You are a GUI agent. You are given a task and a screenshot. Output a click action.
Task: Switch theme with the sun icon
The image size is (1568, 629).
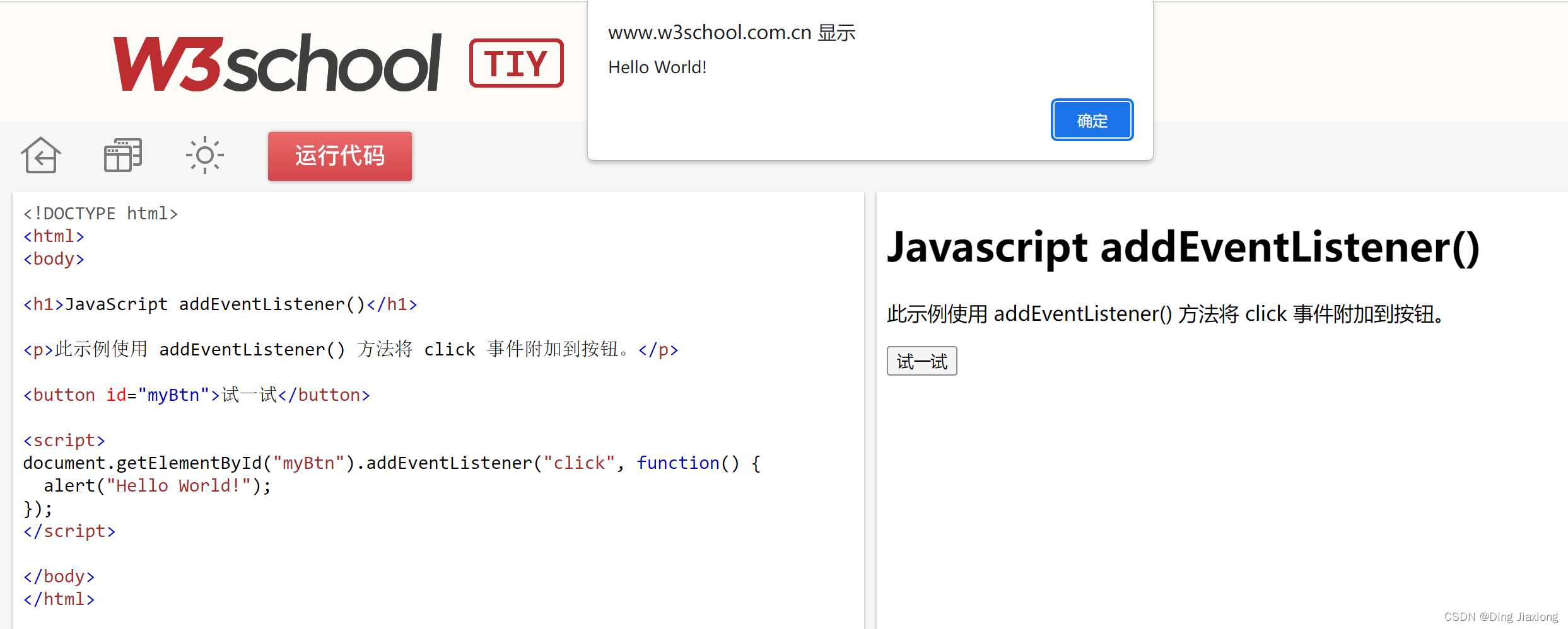click(205, 155)
